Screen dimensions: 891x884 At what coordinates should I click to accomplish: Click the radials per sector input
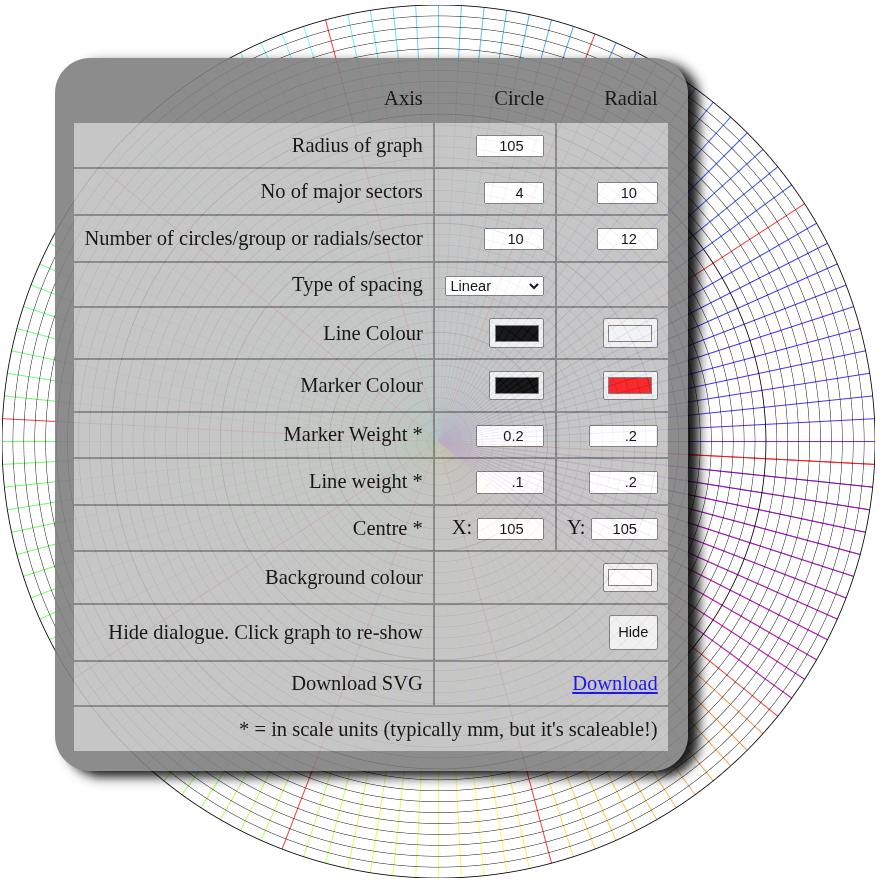[627, 239]
